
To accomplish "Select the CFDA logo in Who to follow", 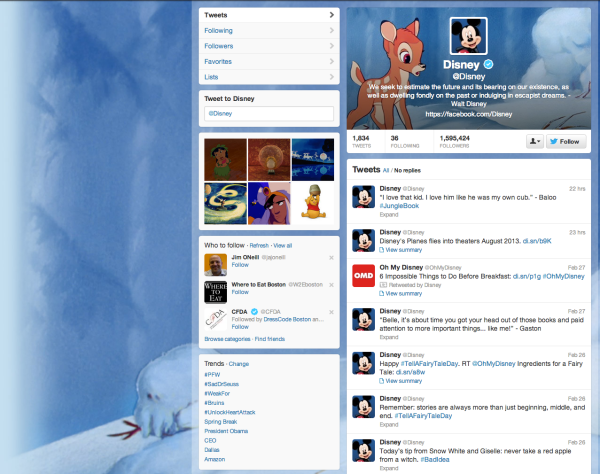I will (215, 319).
